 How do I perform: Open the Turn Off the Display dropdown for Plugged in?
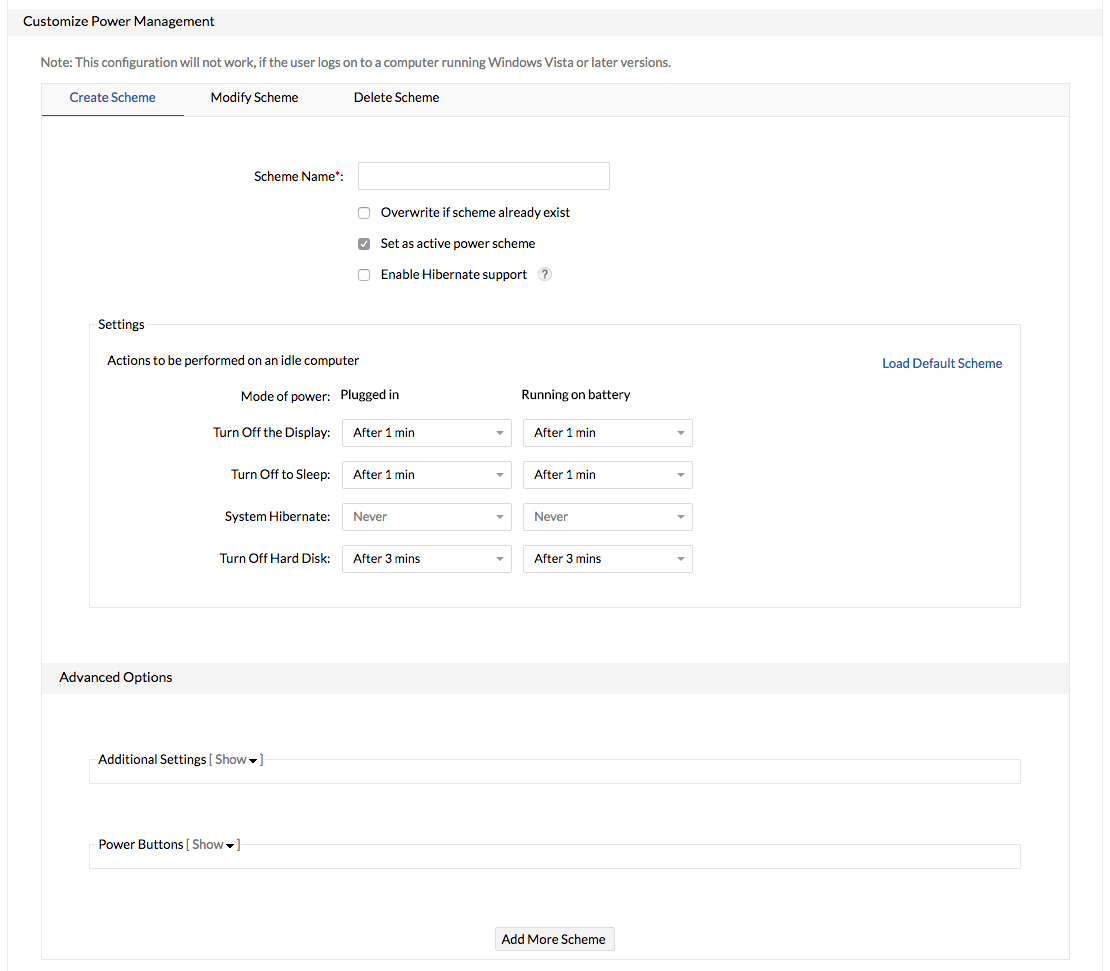pos(427,432)
